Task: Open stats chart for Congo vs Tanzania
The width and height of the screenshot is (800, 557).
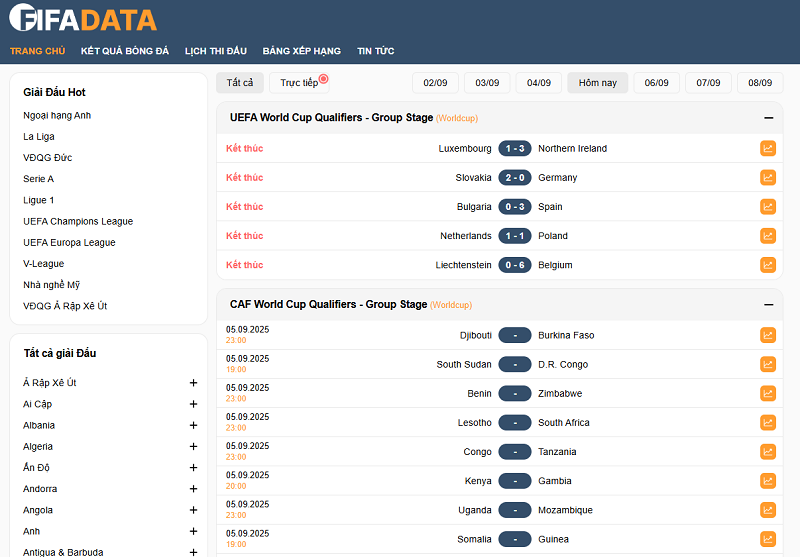Action: [x=768, y=451]
